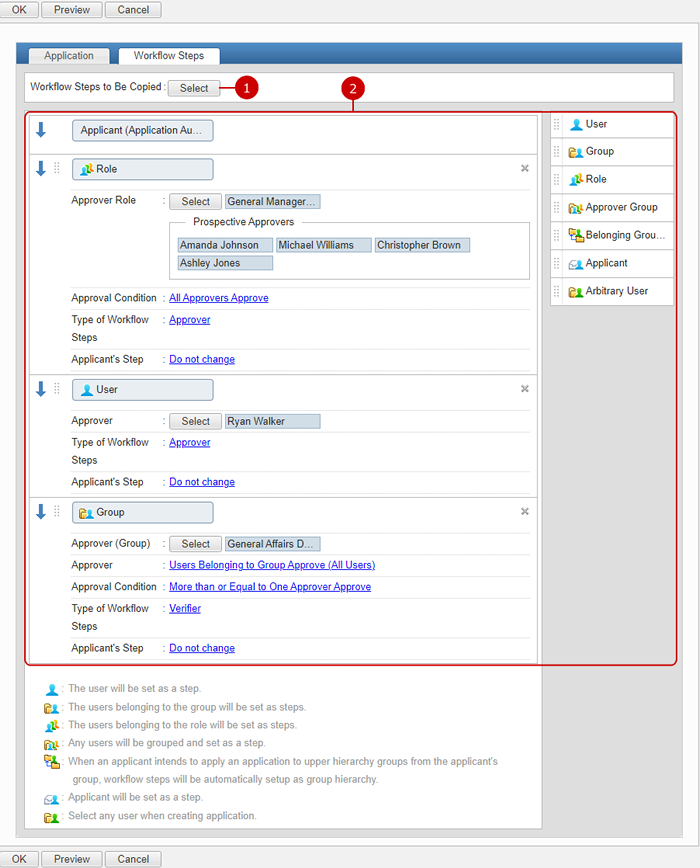
Task: Open More than or Equal to One Approver link
Action: [x=270, y=587]
